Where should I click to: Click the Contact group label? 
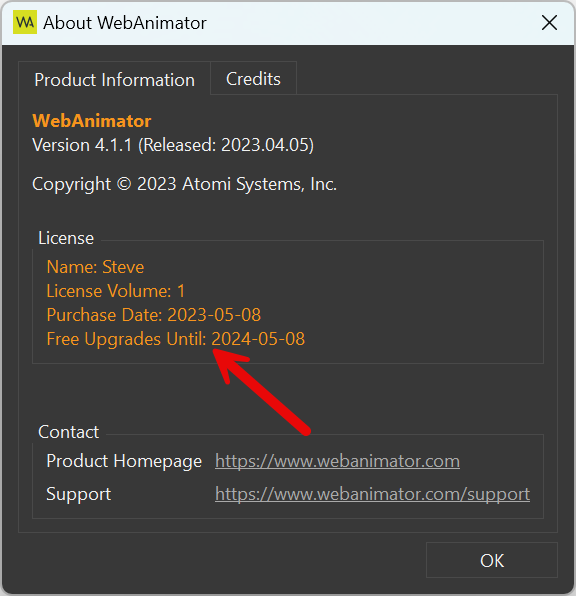coord(68,432)
